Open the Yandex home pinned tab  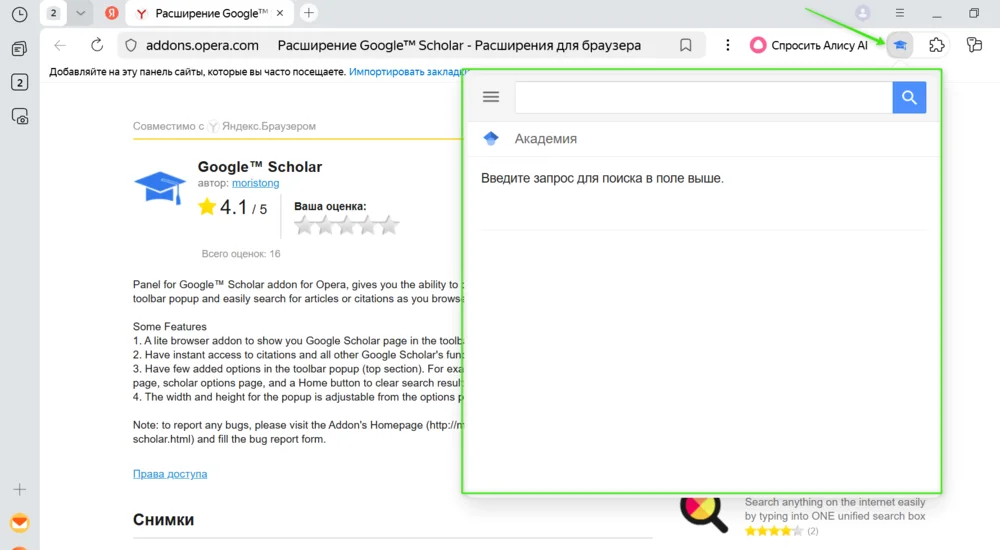tap(112, 13)
